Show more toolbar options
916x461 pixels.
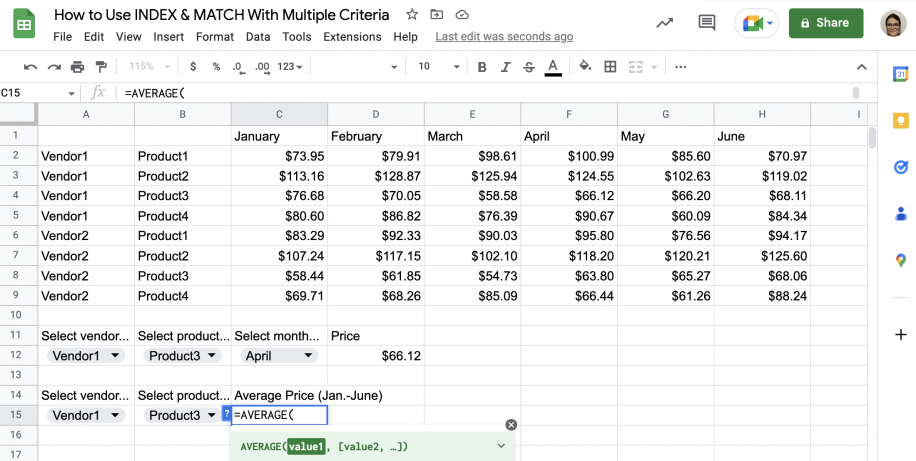(681, 67)
